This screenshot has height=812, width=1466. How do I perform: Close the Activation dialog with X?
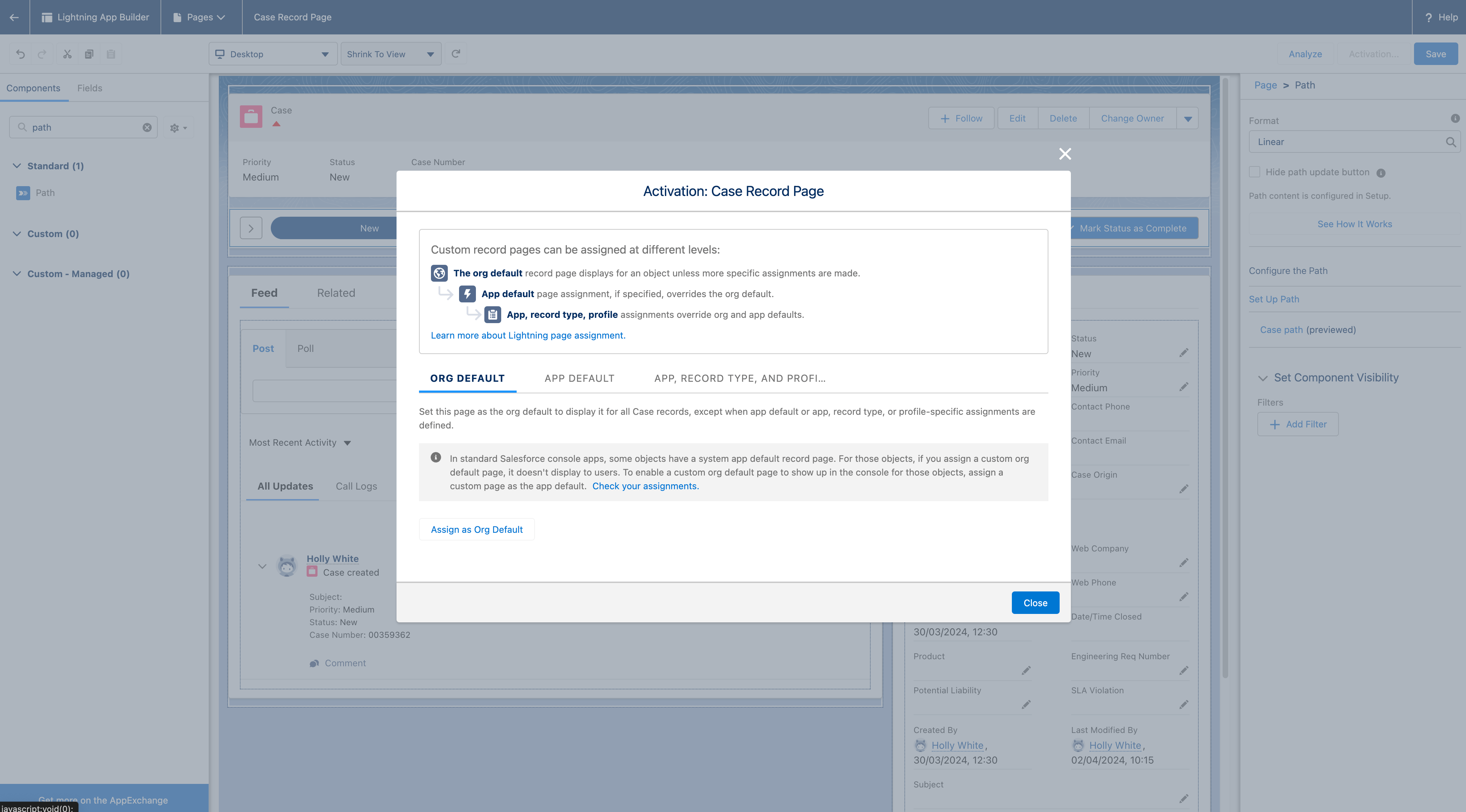click(1065, 153)
